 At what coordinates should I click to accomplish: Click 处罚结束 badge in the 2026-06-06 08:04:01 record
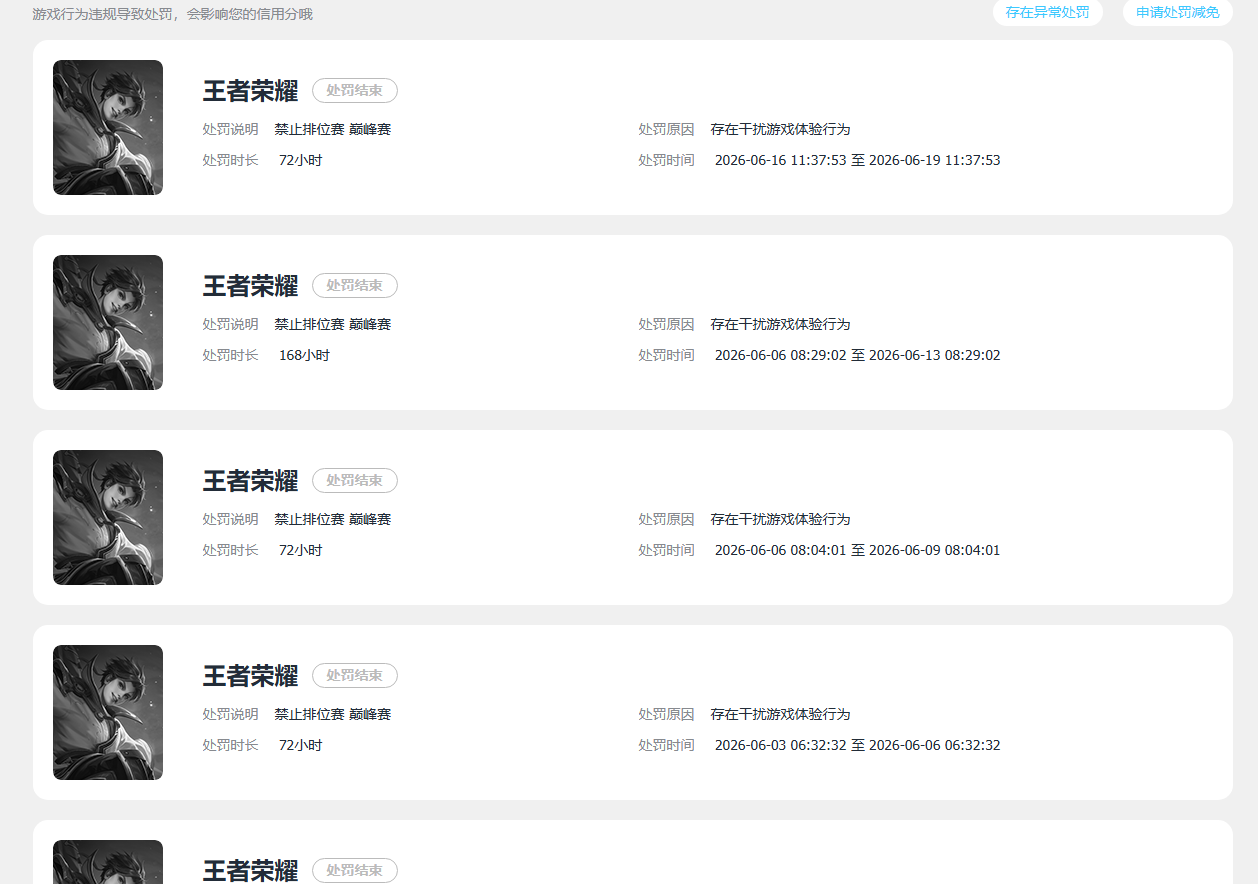click(355, 481)
